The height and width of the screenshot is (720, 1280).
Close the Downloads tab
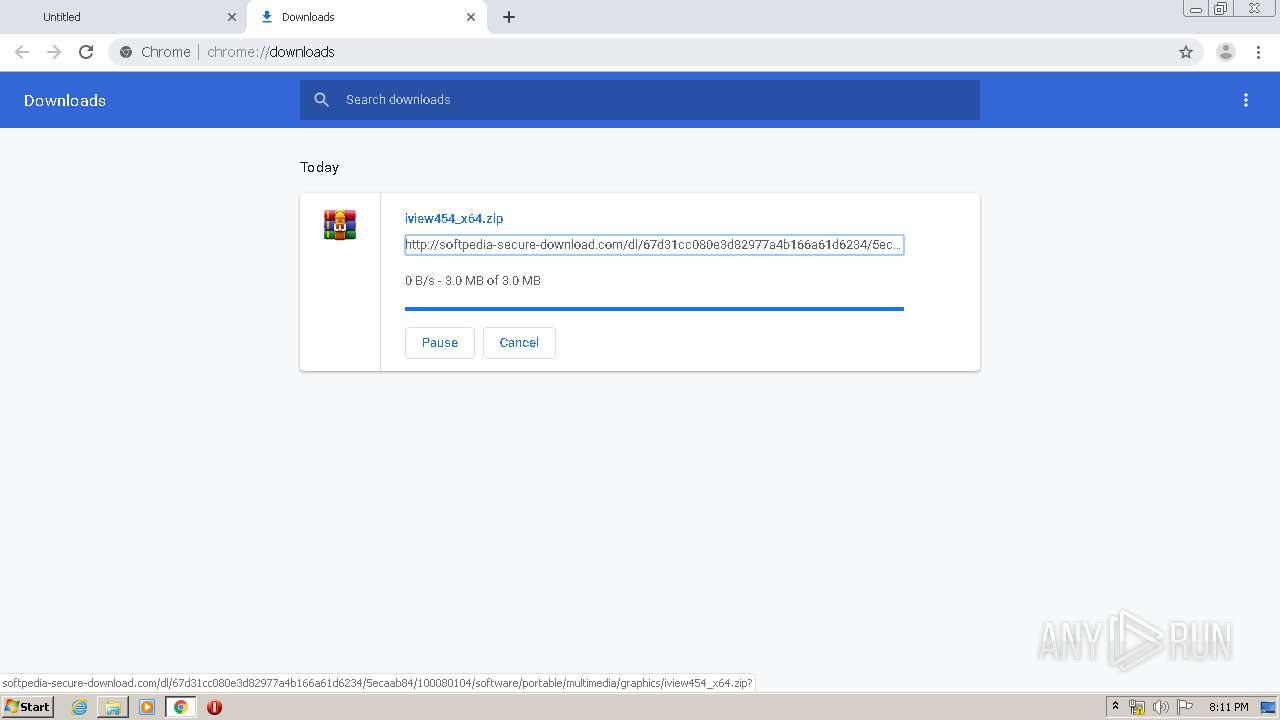[471, 17]
